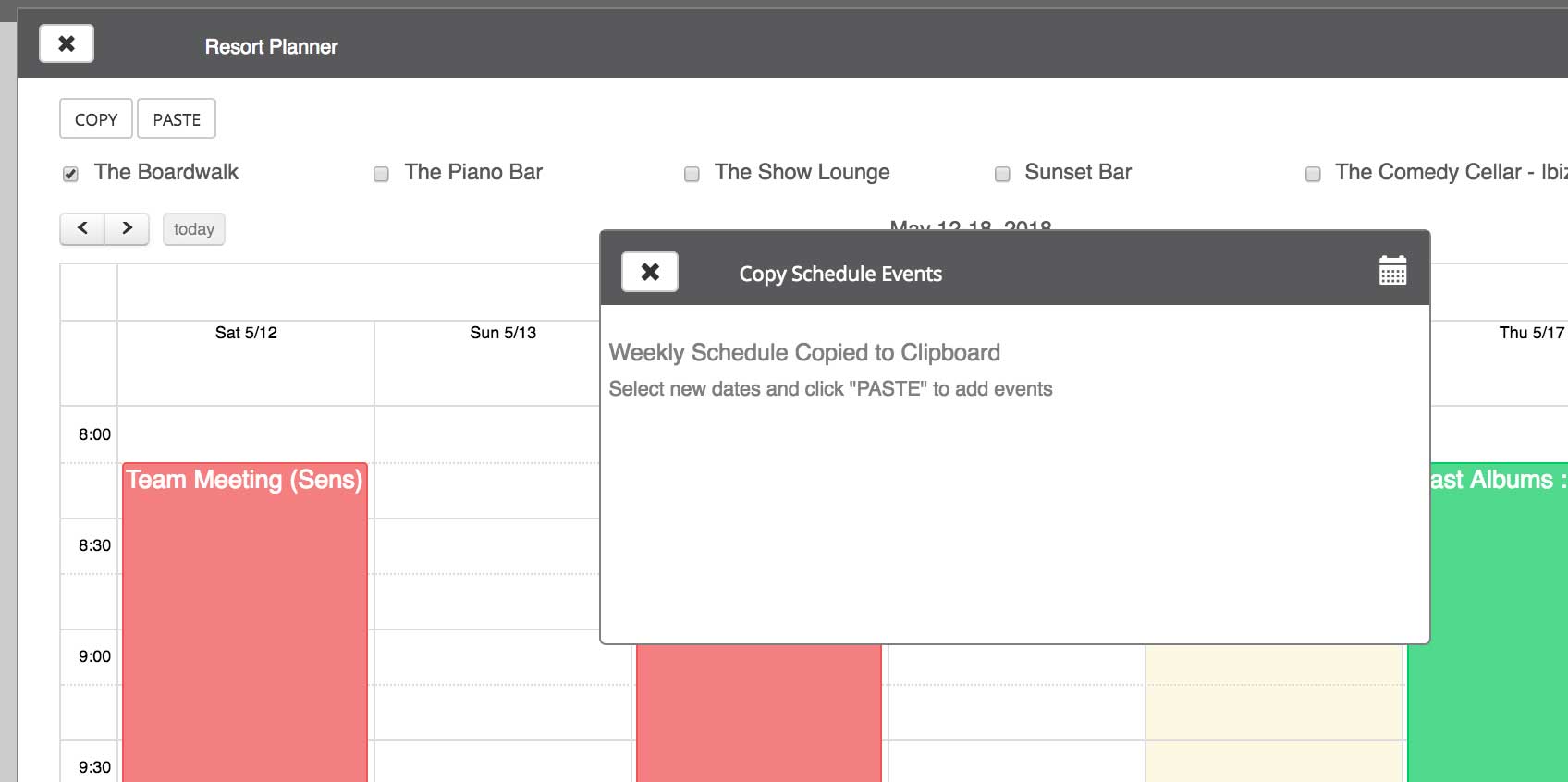Click the pale yellow event block
This screenshot has height=782, width=1568.
[1274, 712]
